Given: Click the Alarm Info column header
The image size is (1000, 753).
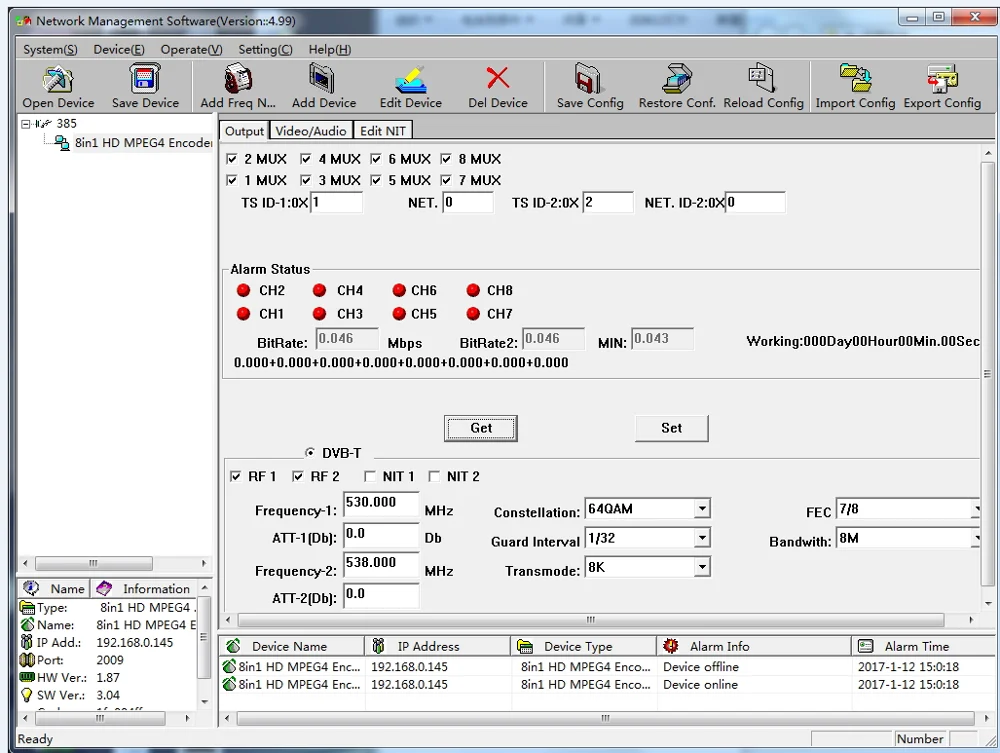Looking at the screenshot, I should (753, 647).
